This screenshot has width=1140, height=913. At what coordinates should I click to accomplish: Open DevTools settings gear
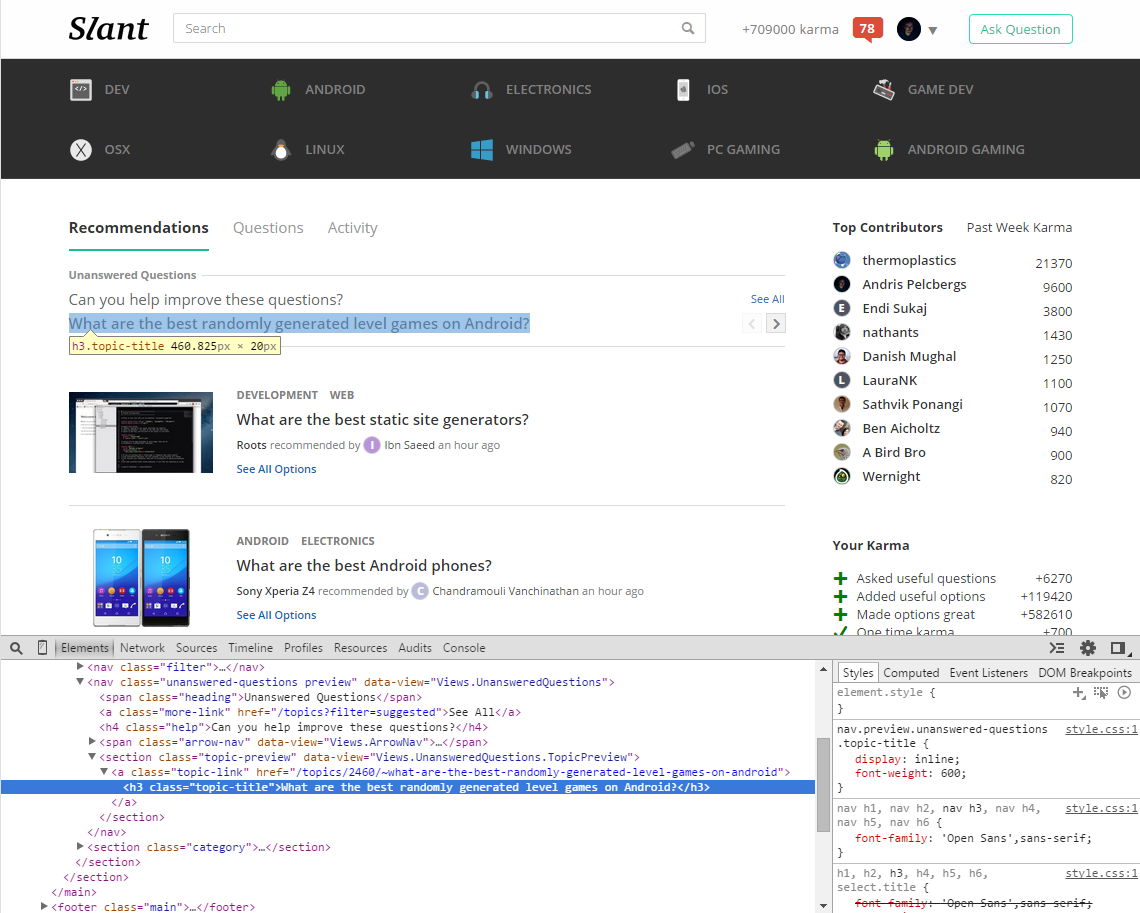(x=1088, y=648)
